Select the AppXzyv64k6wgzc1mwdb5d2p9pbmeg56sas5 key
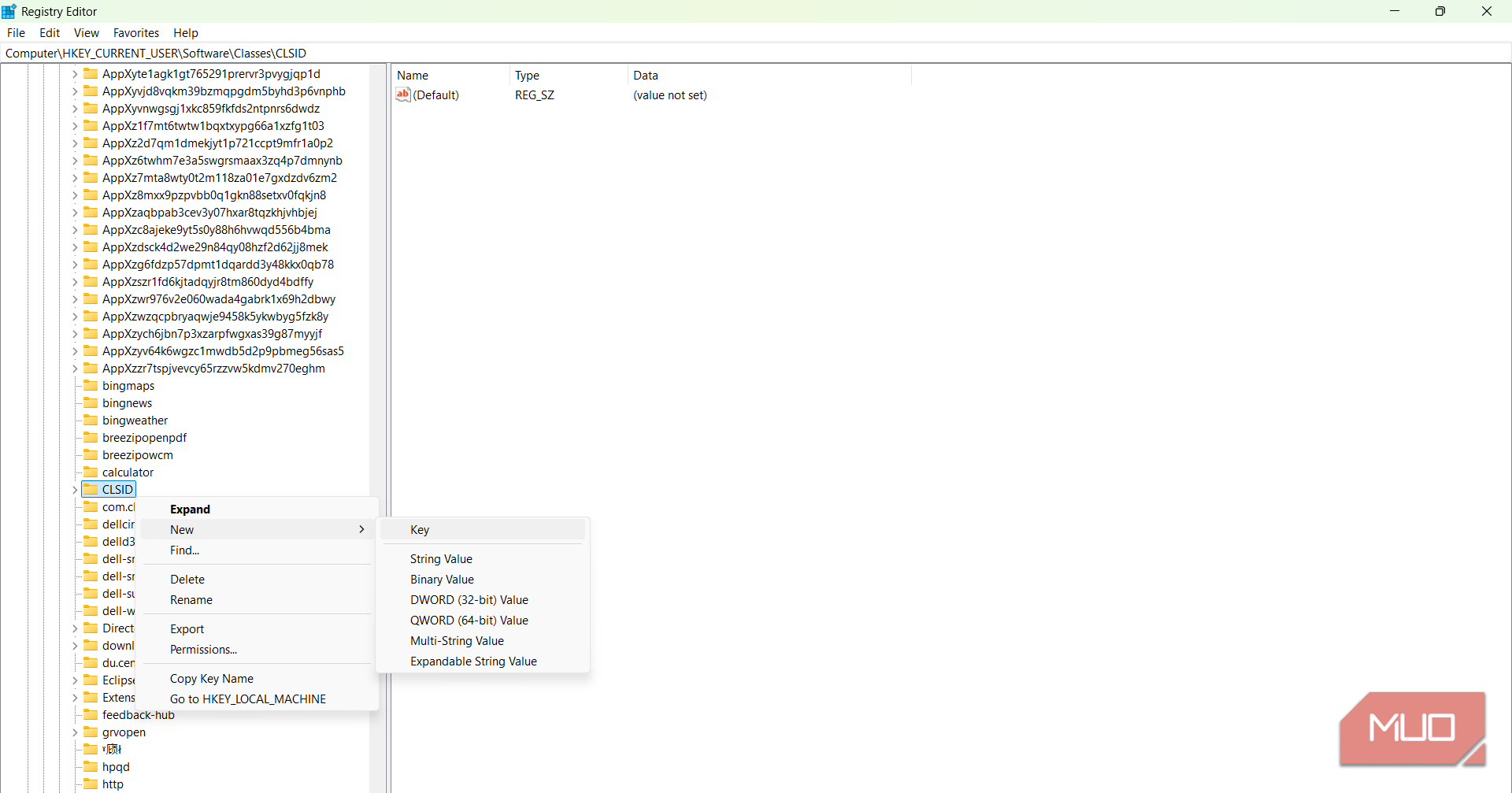The width and height of the screenshot is (1512, 793). point(223,351)
